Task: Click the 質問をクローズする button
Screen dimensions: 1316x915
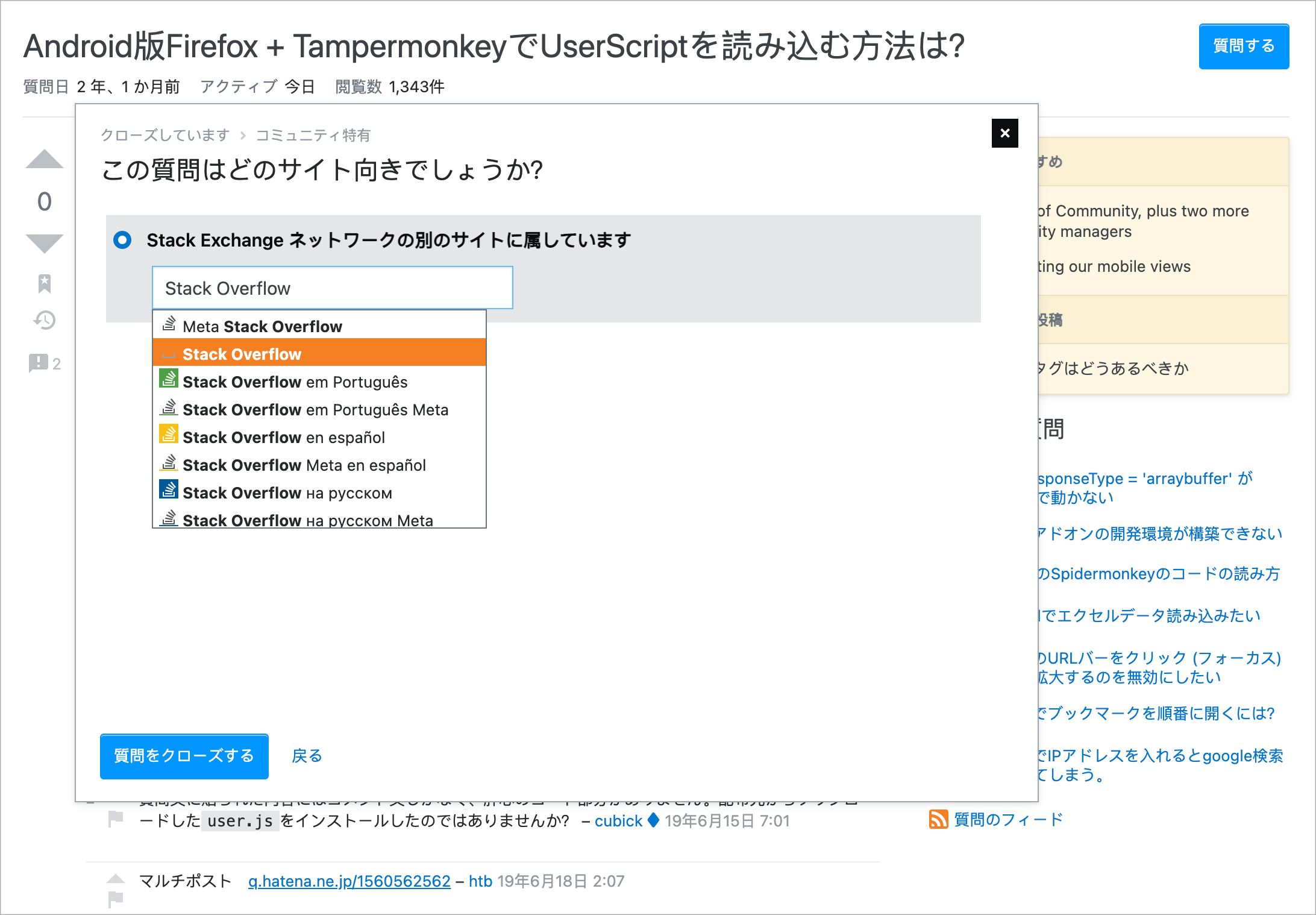Action: pyautogui.click(x=184, y=756)
